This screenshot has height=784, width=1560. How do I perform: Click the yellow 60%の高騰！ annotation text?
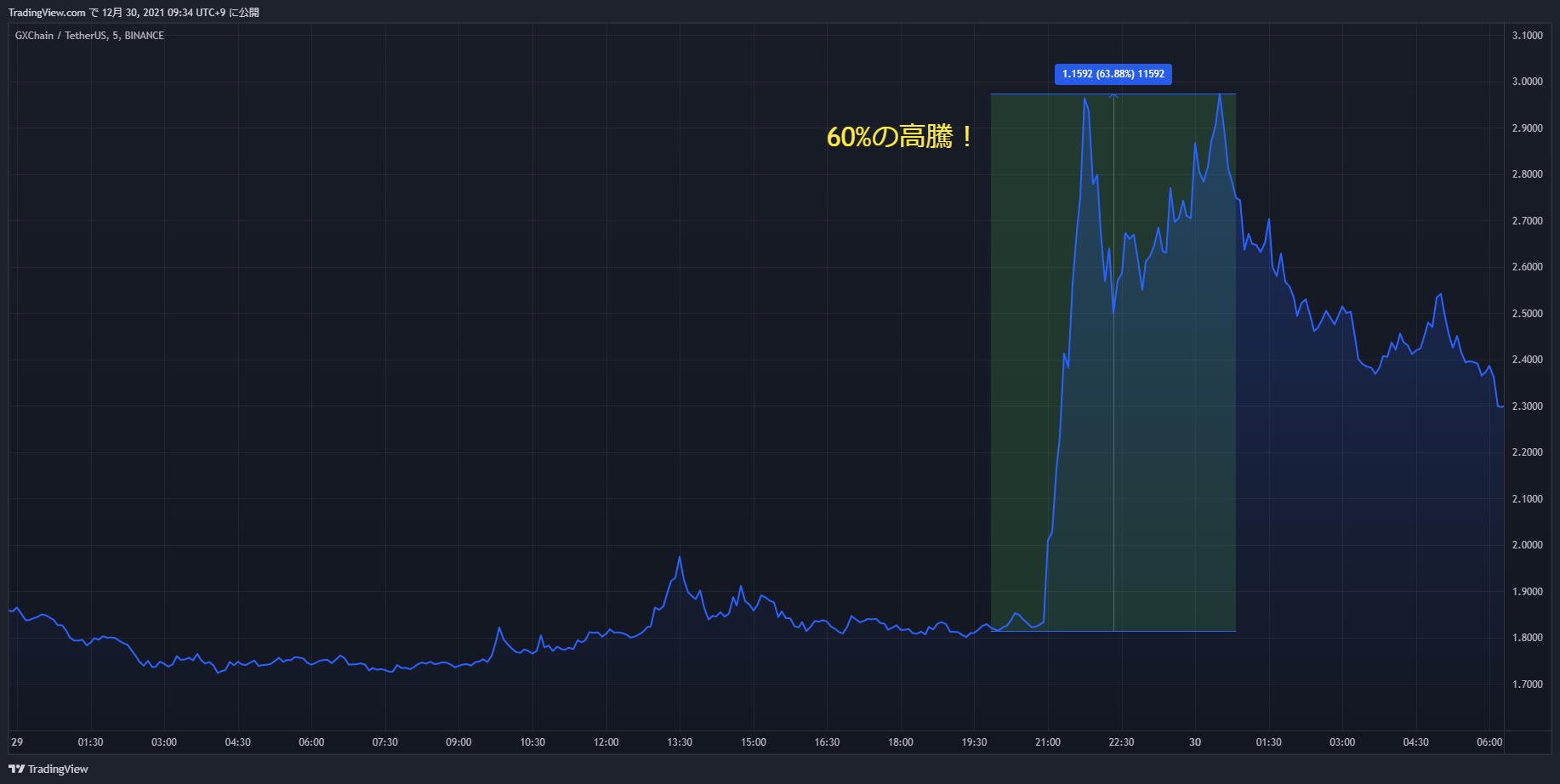click(x=901, y=136)
